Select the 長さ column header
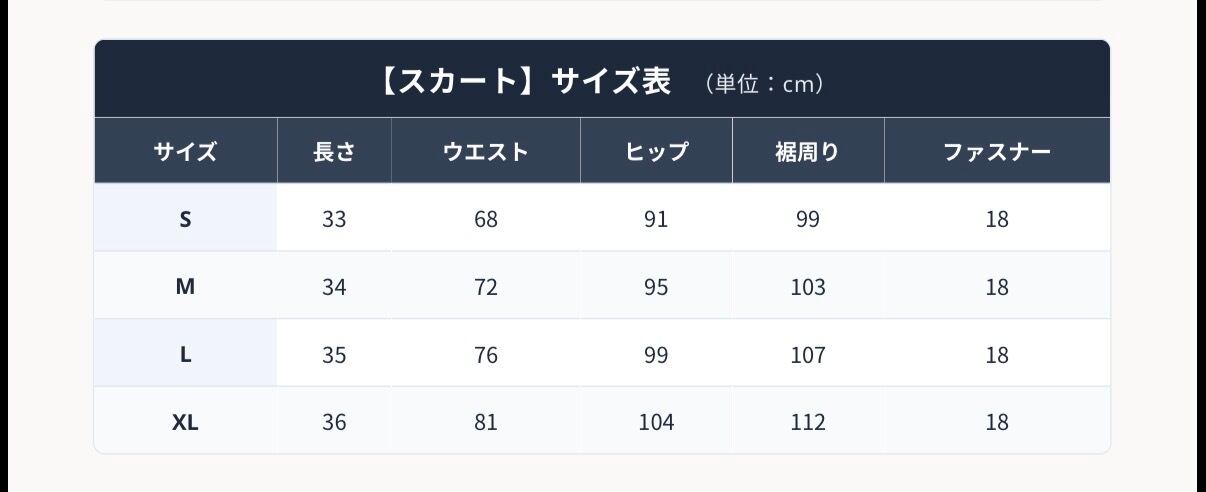This screenshot has height=492, width=1206. coord(334,152)
